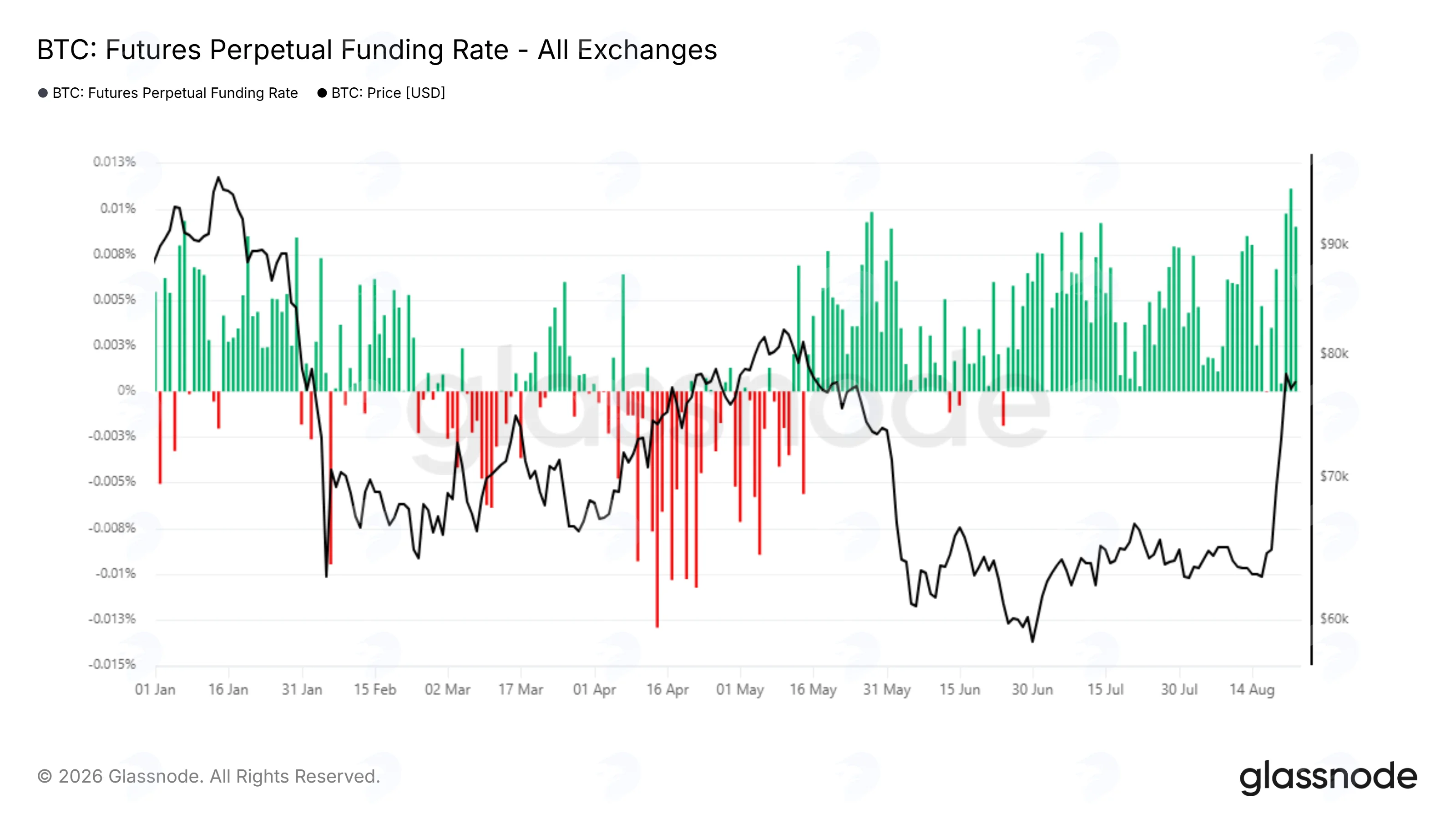
Task: Click the glassnode logo at bottom right
Action: [x=1328, y=778]
